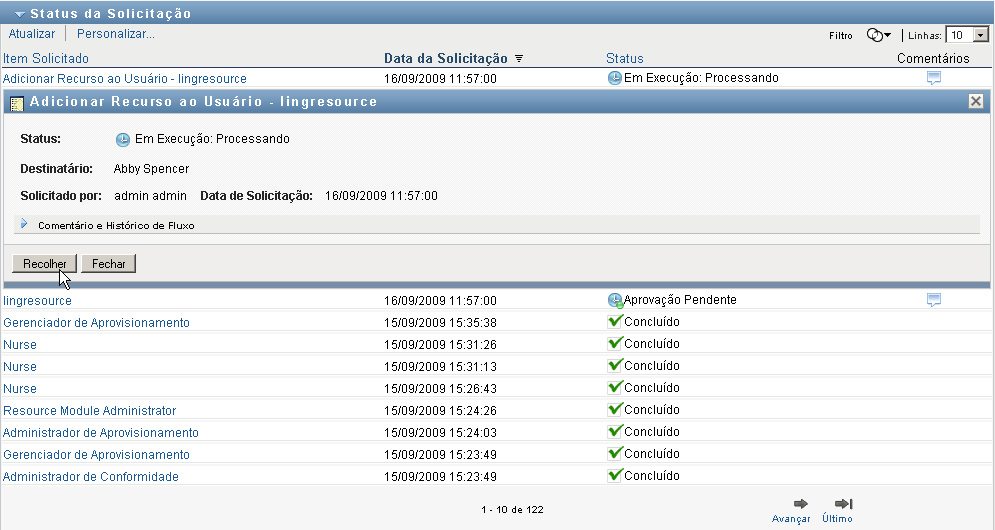The image size is (995, 530).
Task: Click green check icon on 15:24:03 row
Action: click(615, 432)
